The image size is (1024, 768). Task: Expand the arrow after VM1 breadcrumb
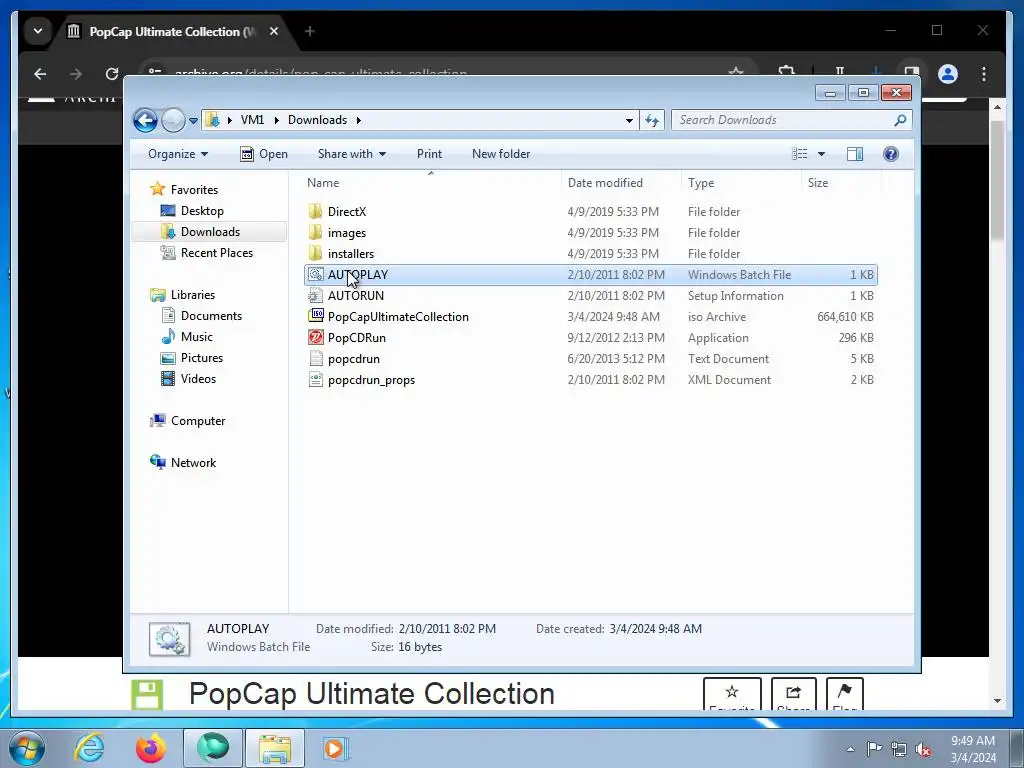[276, 121]
